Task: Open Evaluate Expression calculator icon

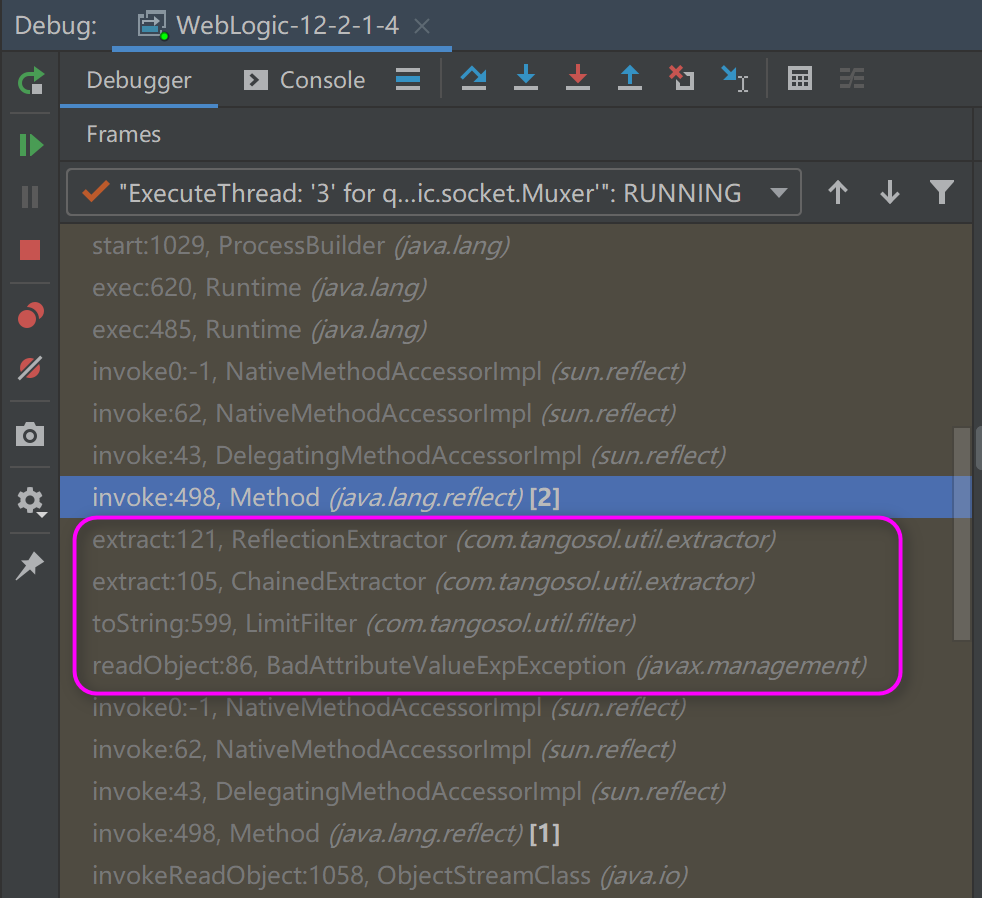Action: (800, 78)
